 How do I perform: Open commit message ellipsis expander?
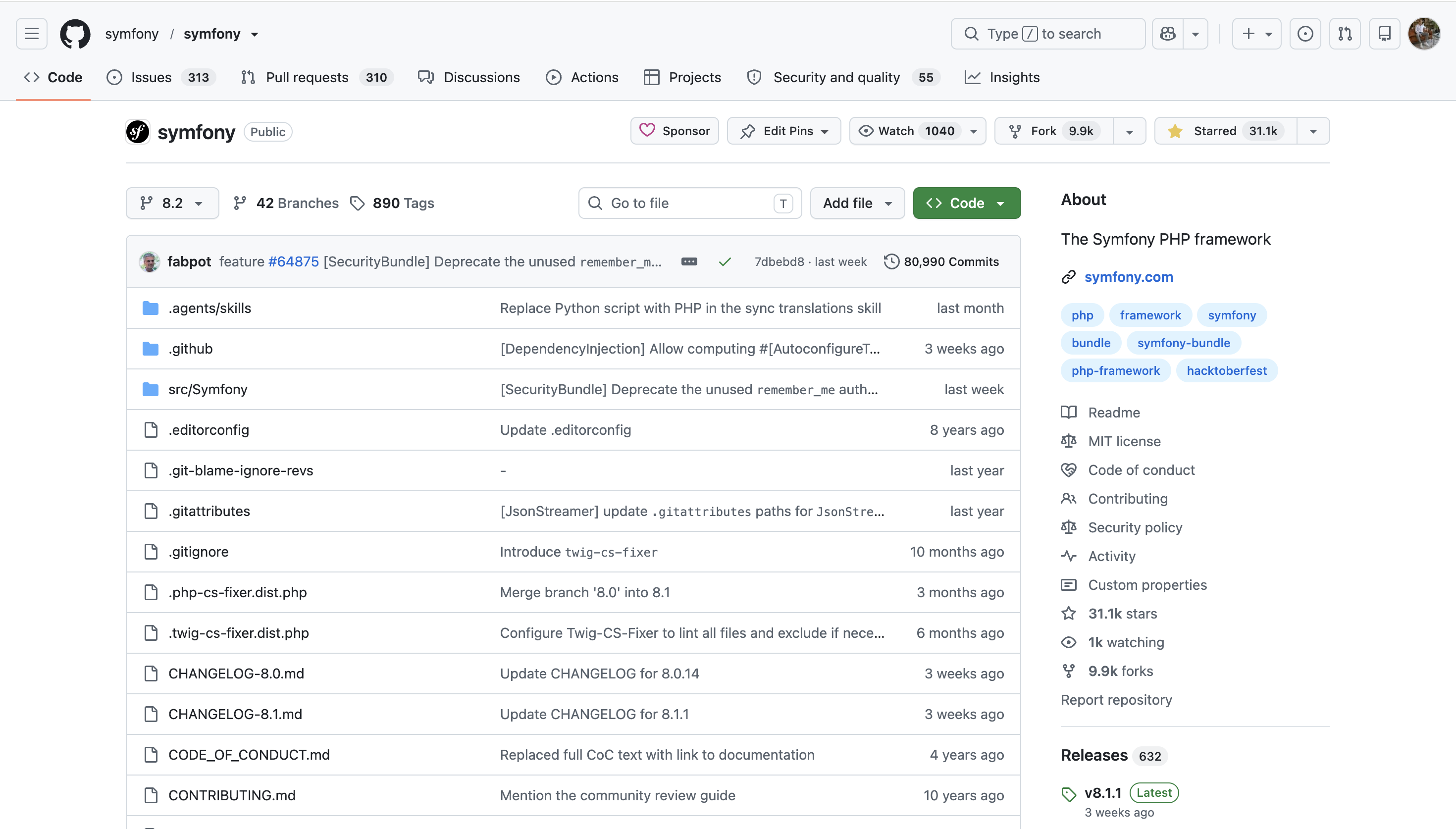click(x=689, y=261)
